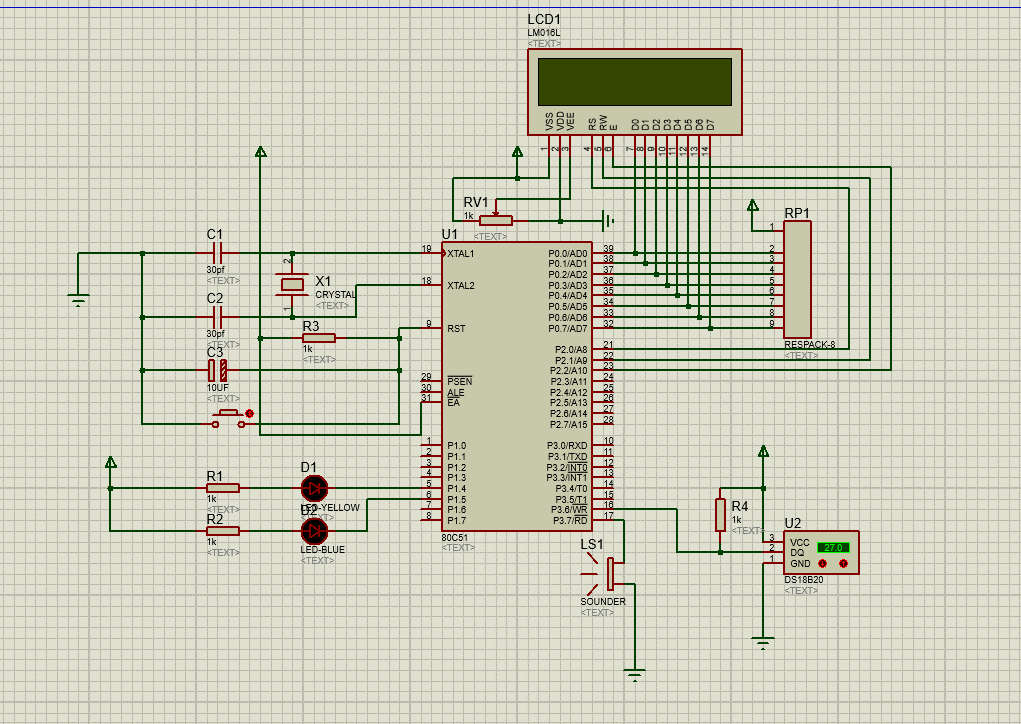Toggle the reset push button latch dot
Screen dimensions: 1021x724
click(x=249, y=413)
